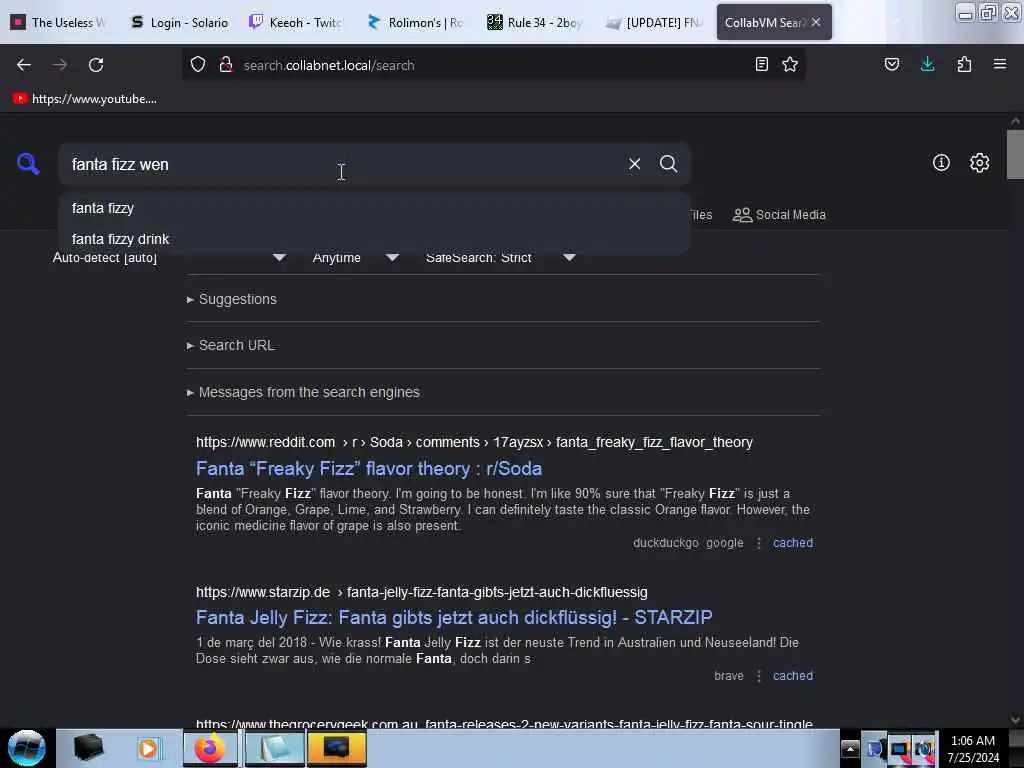The width and height of the screenshot is (1024, 768).
Task: Switch to The Useless Web tab
Action: click(x=59, y=22)
